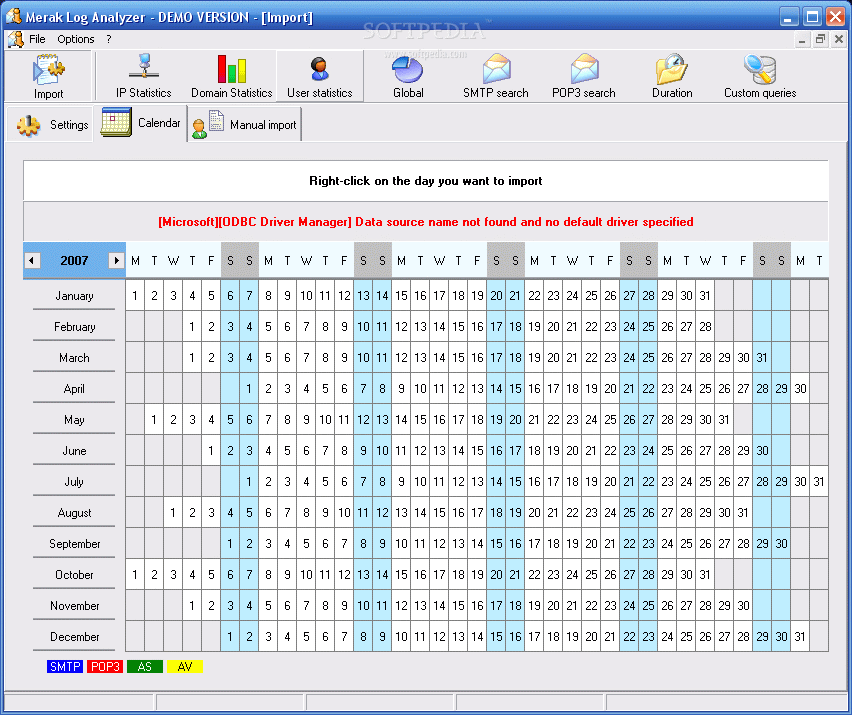
Task: Select March 31 in the calendar
Action: tap(762, 358)
